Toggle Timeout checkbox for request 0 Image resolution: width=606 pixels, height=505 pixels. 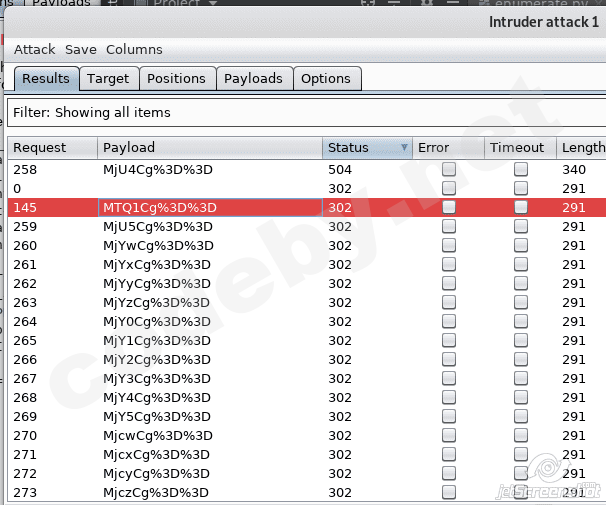click(x=521, y=188)
